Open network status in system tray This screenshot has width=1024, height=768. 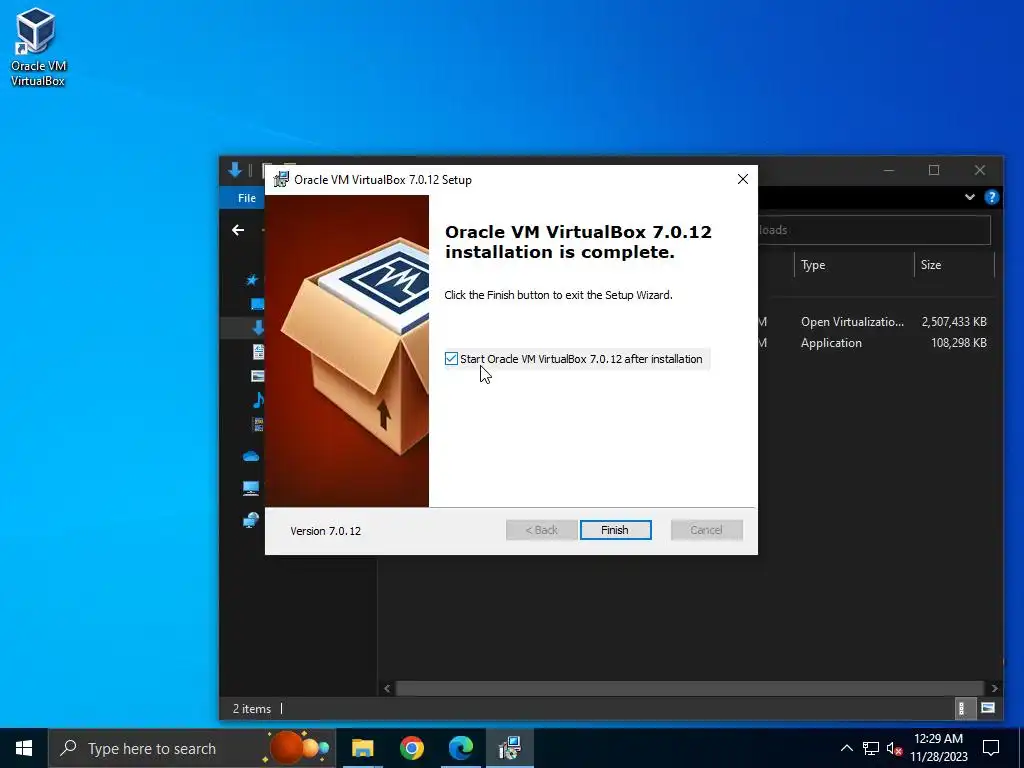[871, 748]
